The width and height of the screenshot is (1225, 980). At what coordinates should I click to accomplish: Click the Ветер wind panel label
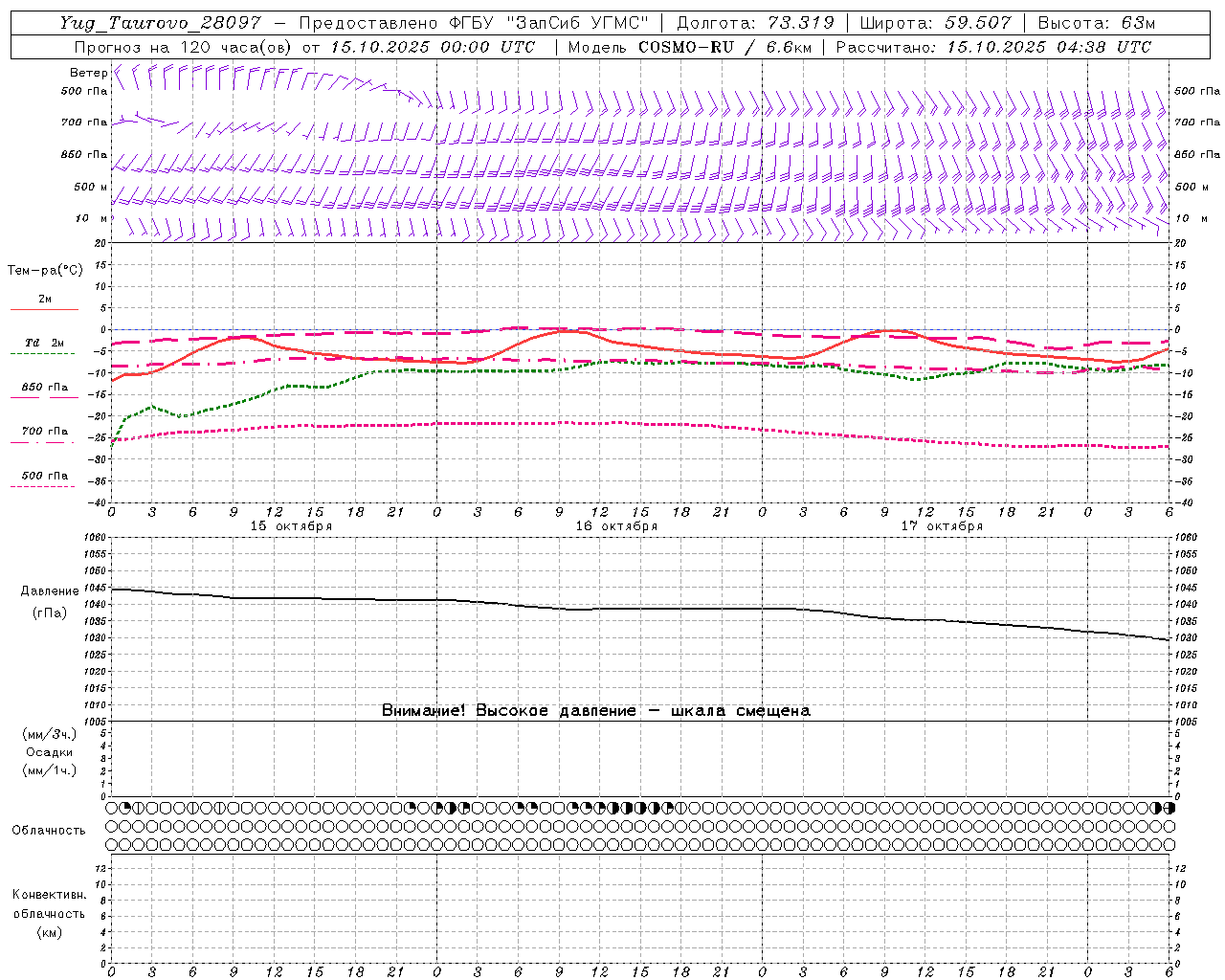point(88,73)
